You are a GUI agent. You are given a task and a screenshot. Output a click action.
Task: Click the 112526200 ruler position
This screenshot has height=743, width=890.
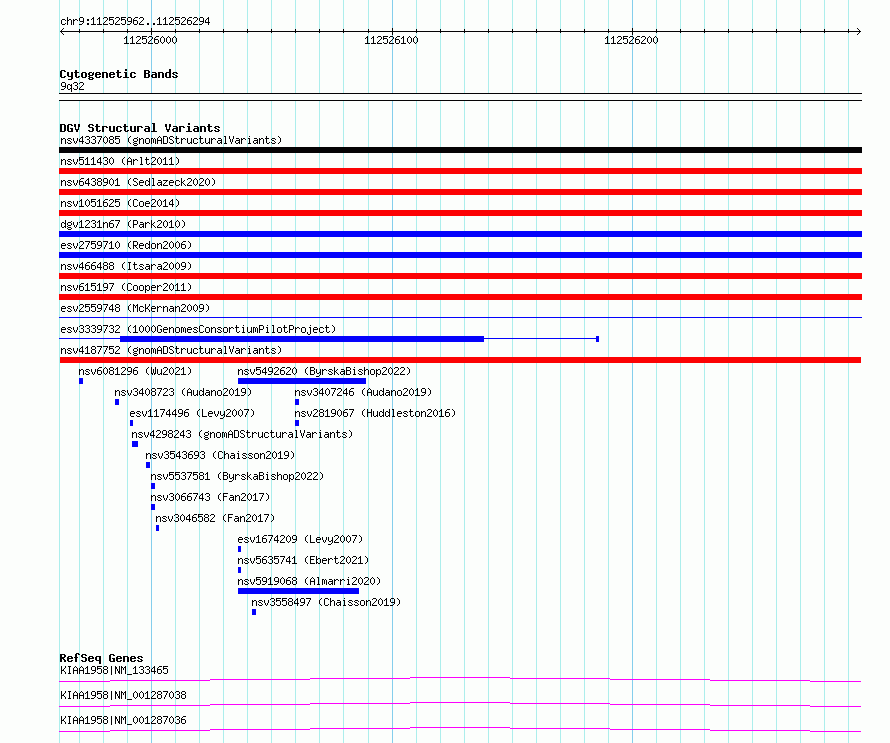click(x=631, y=40)
